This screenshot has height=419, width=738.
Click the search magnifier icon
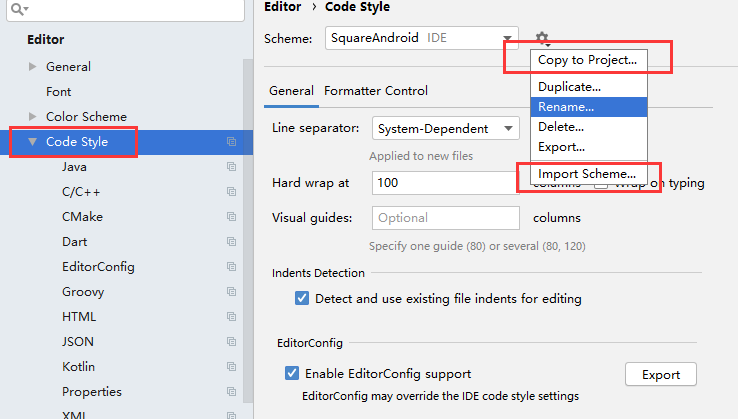(x=17, y=9)
